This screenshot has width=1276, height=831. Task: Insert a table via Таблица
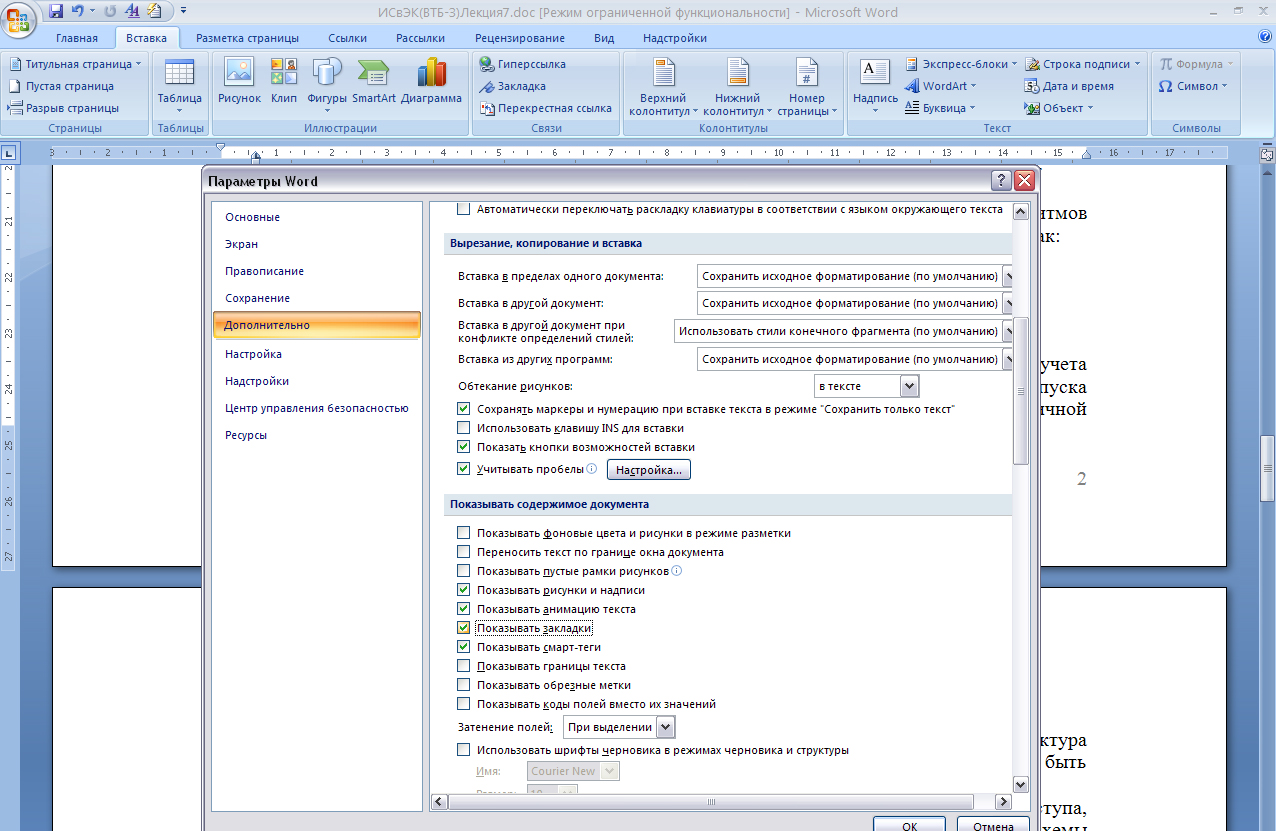click(179, 86)
